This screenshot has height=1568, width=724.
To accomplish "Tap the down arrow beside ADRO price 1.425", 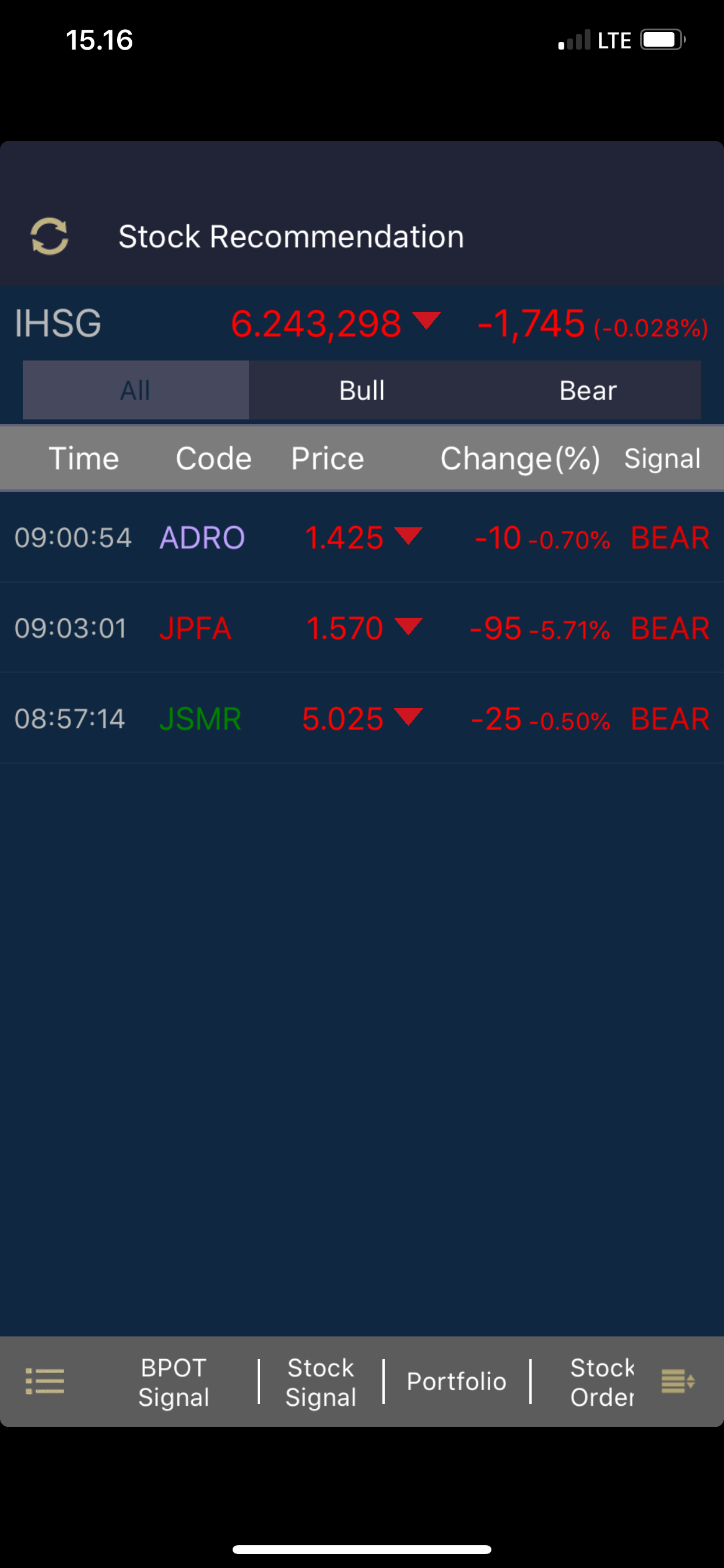I will tap(408, 535).
